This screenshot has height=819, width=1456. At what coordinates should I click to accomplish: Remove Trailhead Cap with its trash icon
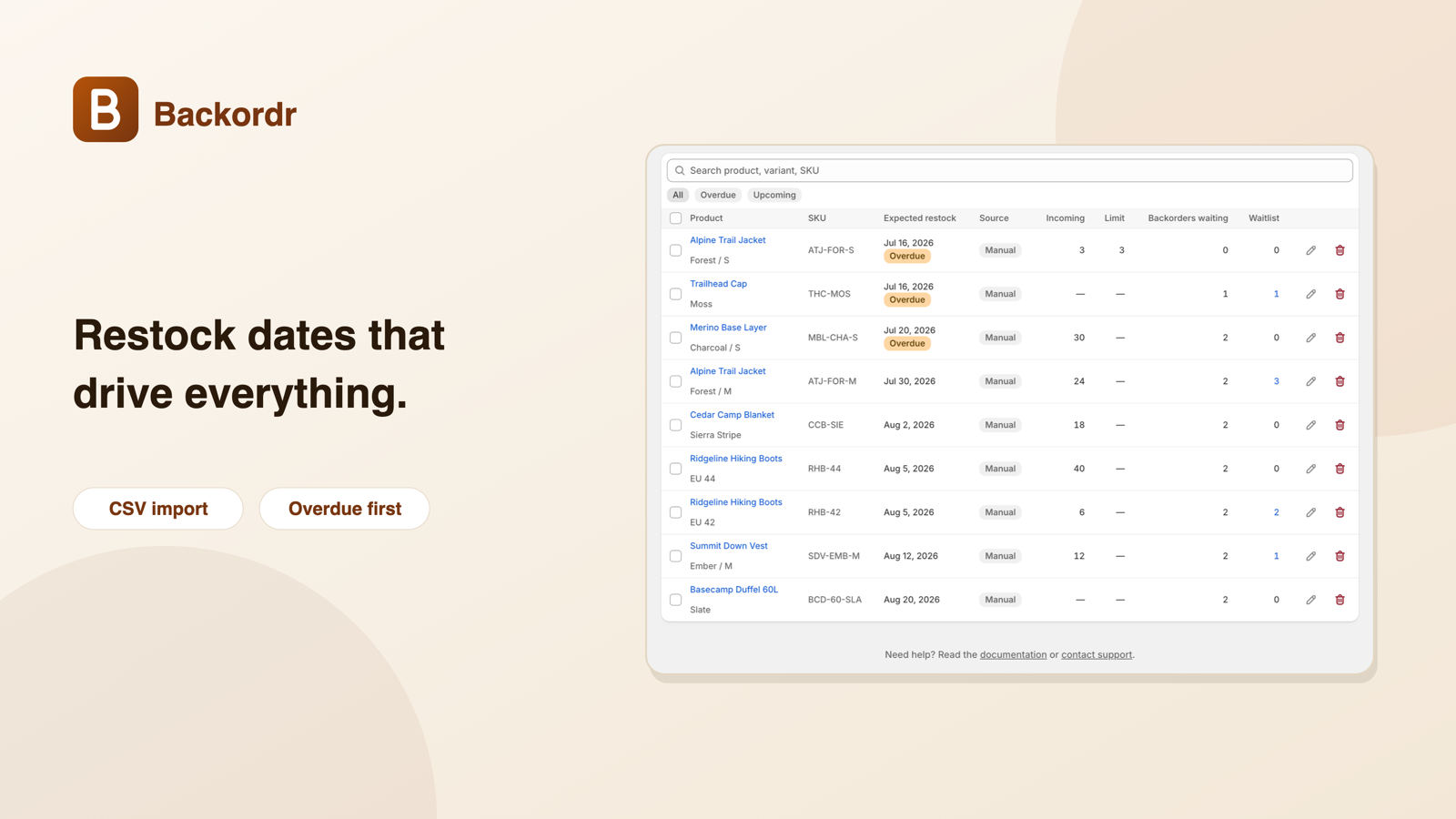click(1340, 294)
